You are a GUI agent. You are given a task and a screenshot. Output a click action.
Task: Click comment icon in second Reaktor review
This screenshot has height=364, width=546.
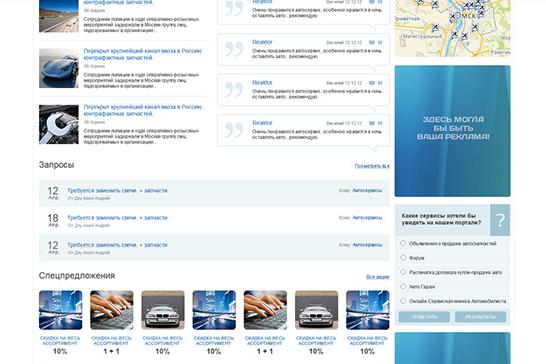372,42
